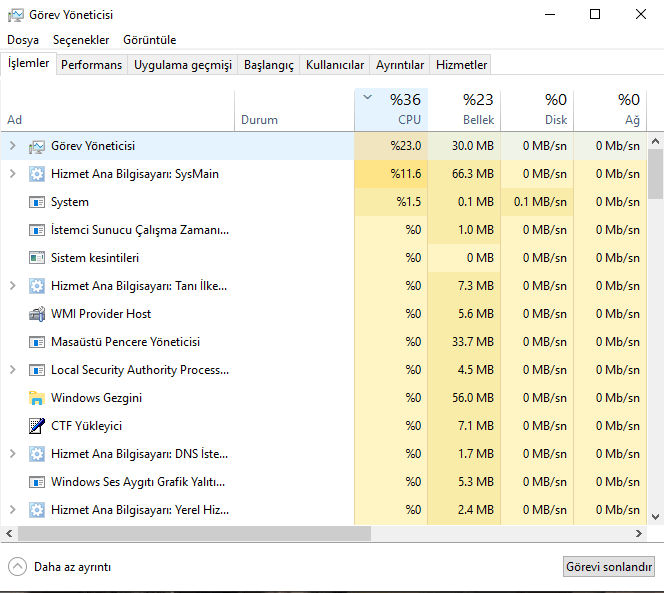Click the Masaüstü Pencere Yöneticisi icon
The width and height of the screenshot is (664, 593).
[x=37, y=342]
